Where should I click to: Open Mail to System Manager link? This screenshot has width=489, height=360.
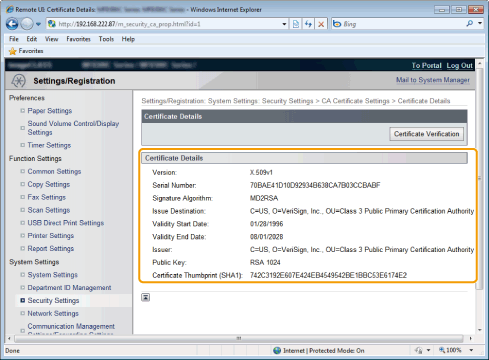pyautogui.click(x=433, y=80)
